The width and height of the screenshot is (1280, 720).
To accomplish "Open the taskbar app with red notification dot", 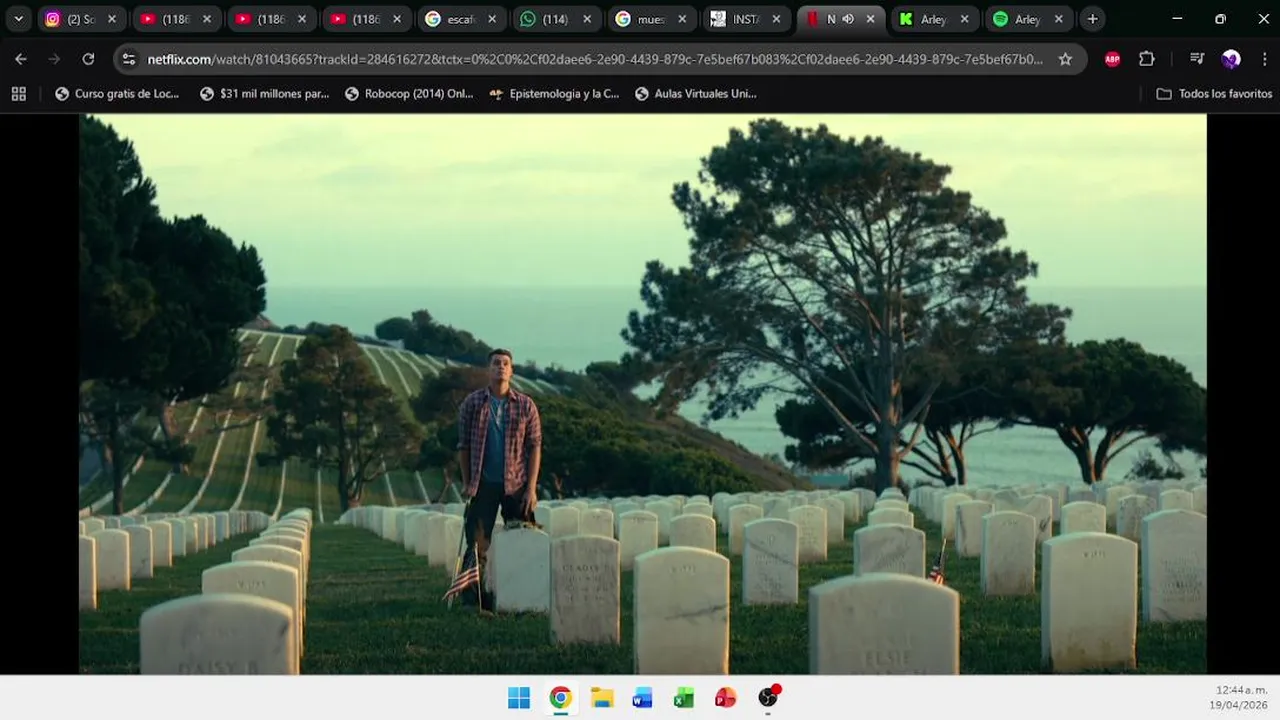I will pos(768,697).
